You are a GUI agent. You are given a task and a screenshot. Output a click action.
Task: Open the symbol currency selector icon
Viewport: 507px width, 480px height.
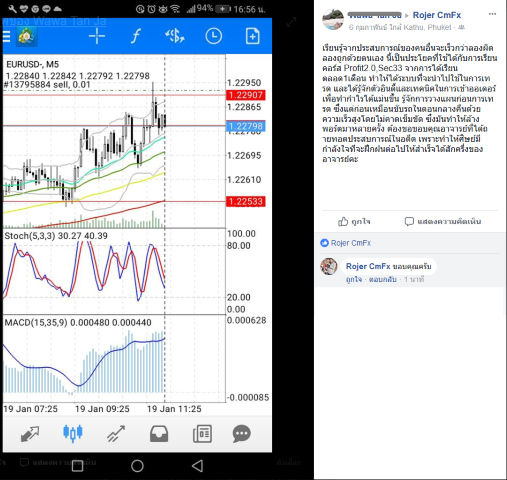pos(175,36)
